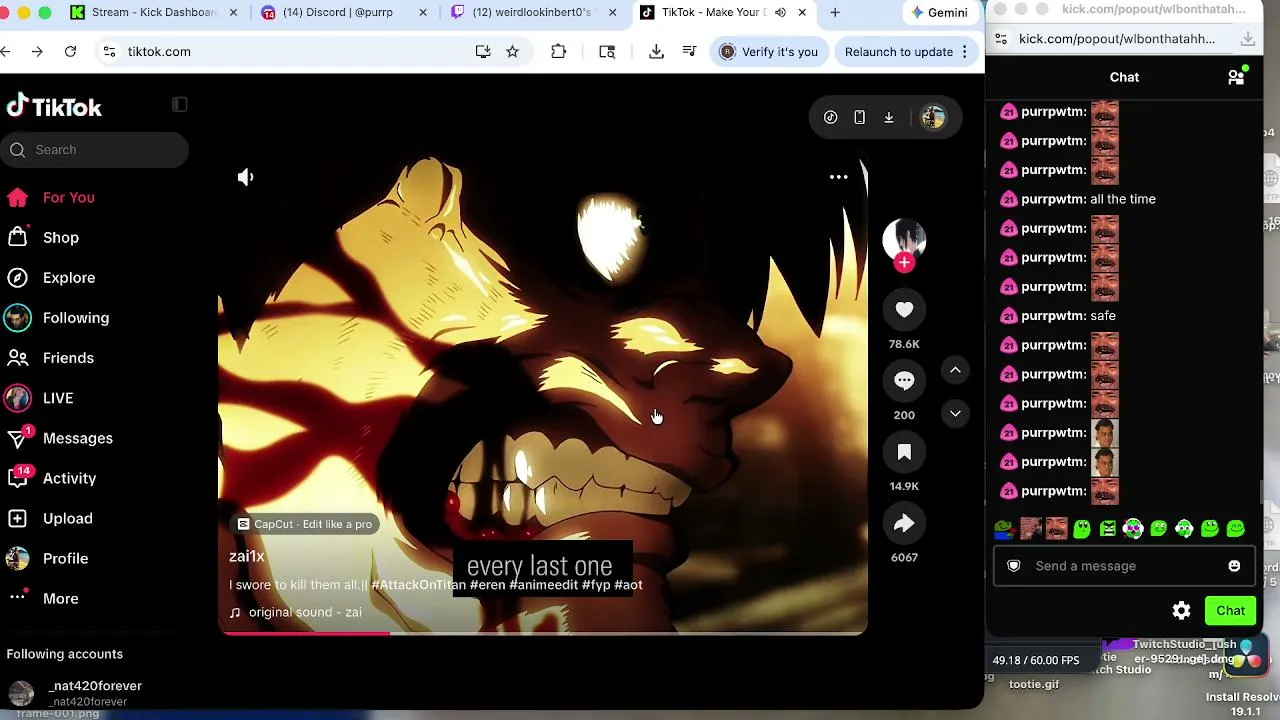The height and width of the screenshot is (720, 1280).
Task: Click the CapCut Edit like a pro badge
Action: click(x=305, y=524)
